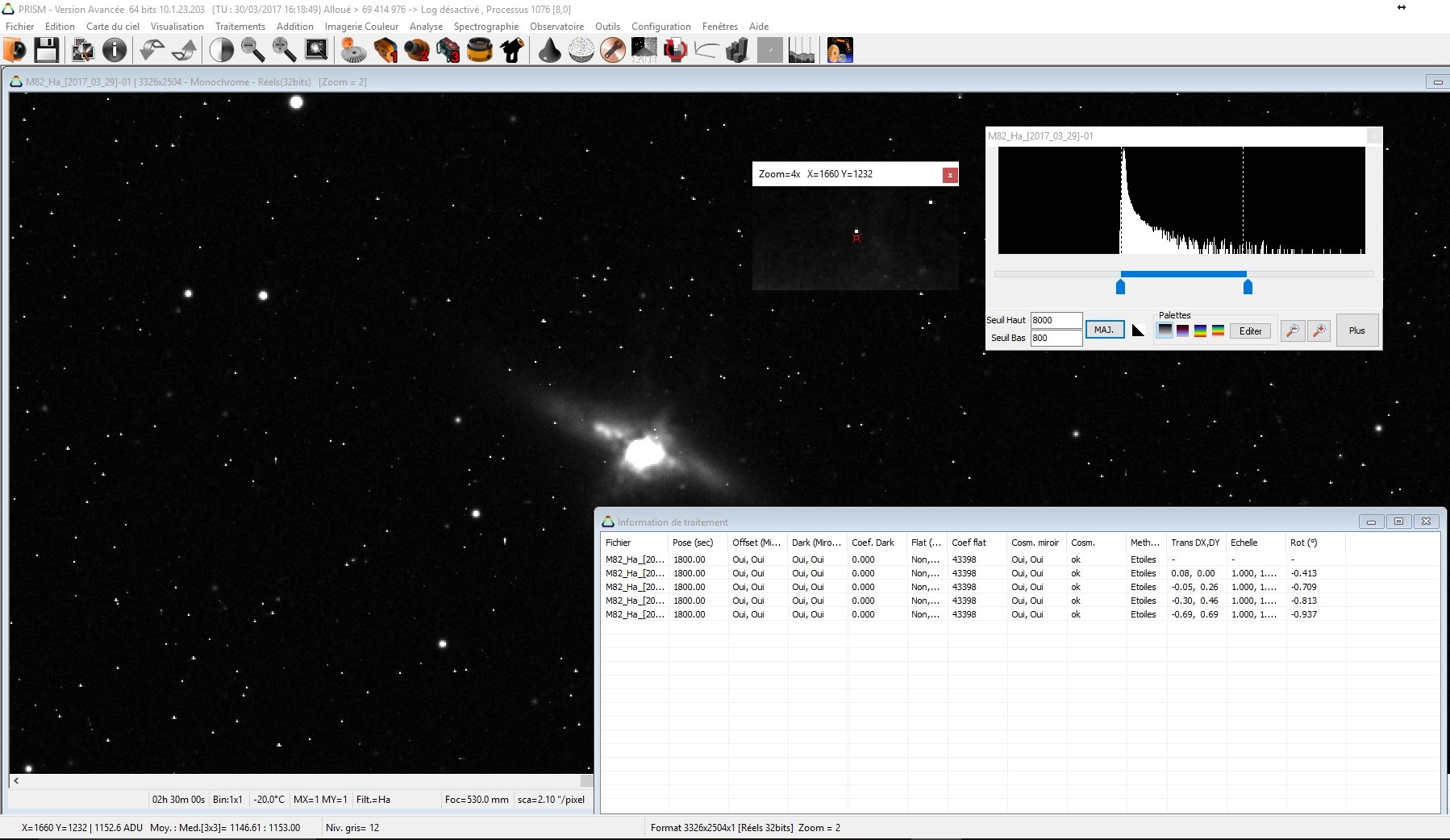
Task: Click the zoom in magnifier in main toolbar
Action: (284, 50)
